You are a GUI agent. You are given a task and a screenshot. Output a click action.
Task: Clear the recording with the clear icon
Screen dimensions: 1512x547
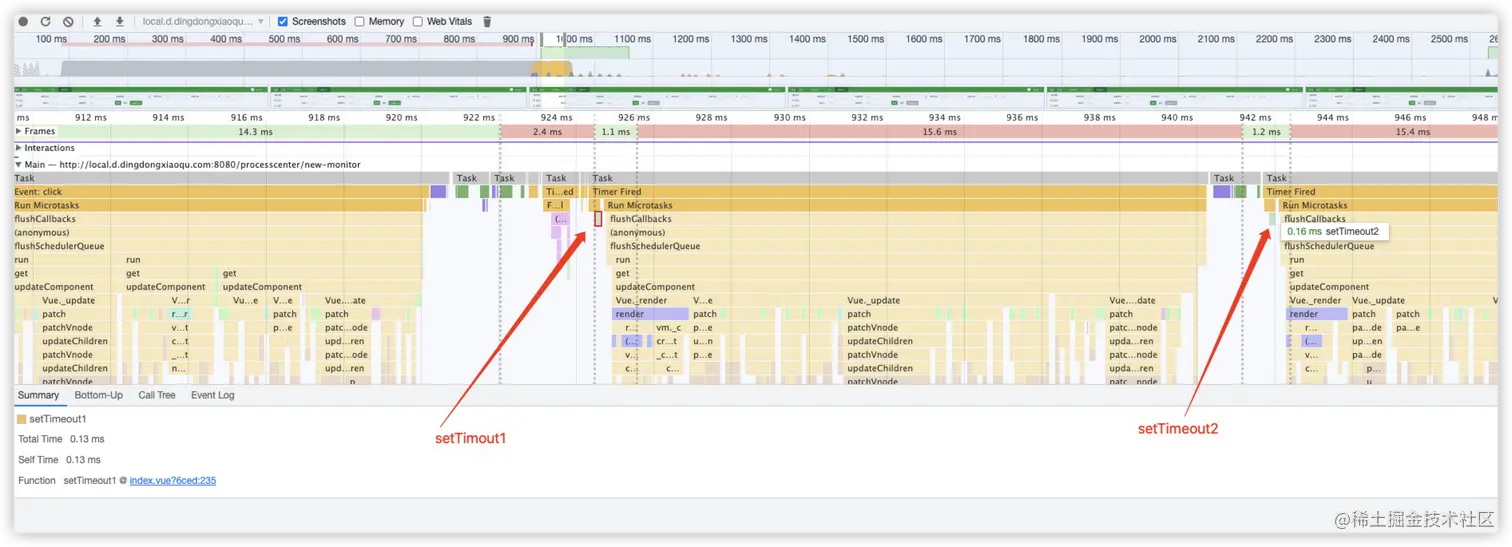point(68,21)
